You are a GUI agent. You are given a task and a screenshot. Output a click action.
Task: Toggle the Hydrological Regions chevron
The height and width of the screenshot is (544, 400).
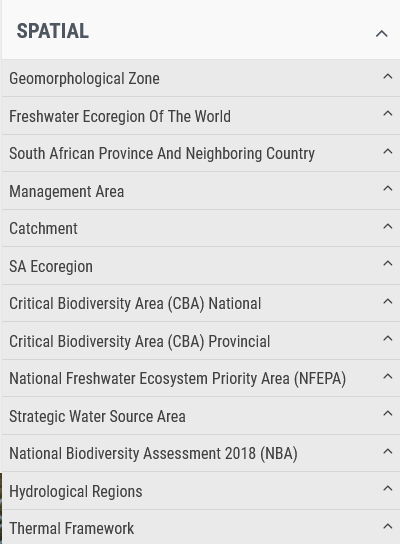click(x=388, y=488)
